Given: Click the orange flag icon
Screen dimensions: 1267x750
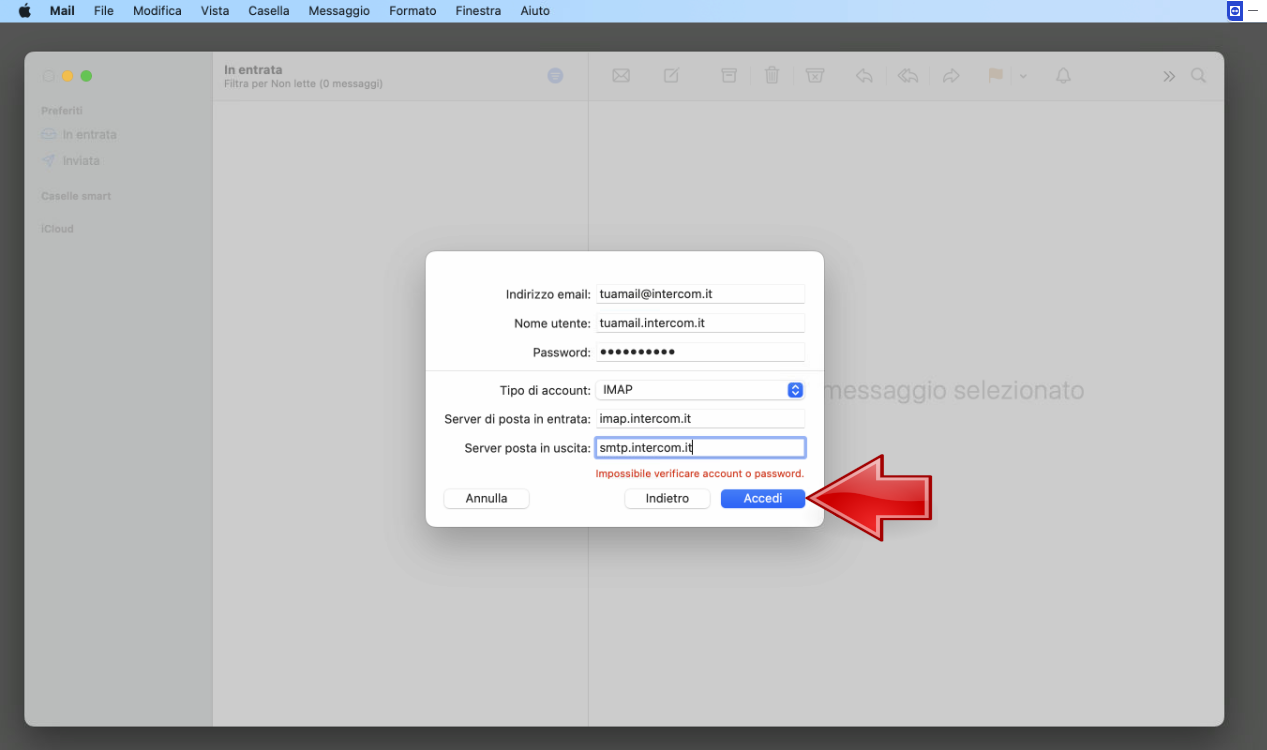Looking at the screenshot, I should 995,76.
